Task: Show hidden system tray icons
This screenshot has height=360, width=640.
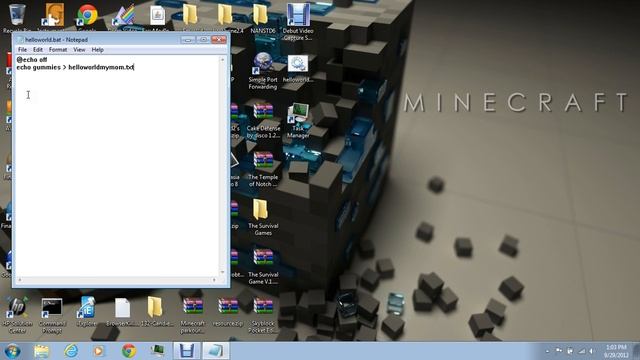Action: pos(548,351)
